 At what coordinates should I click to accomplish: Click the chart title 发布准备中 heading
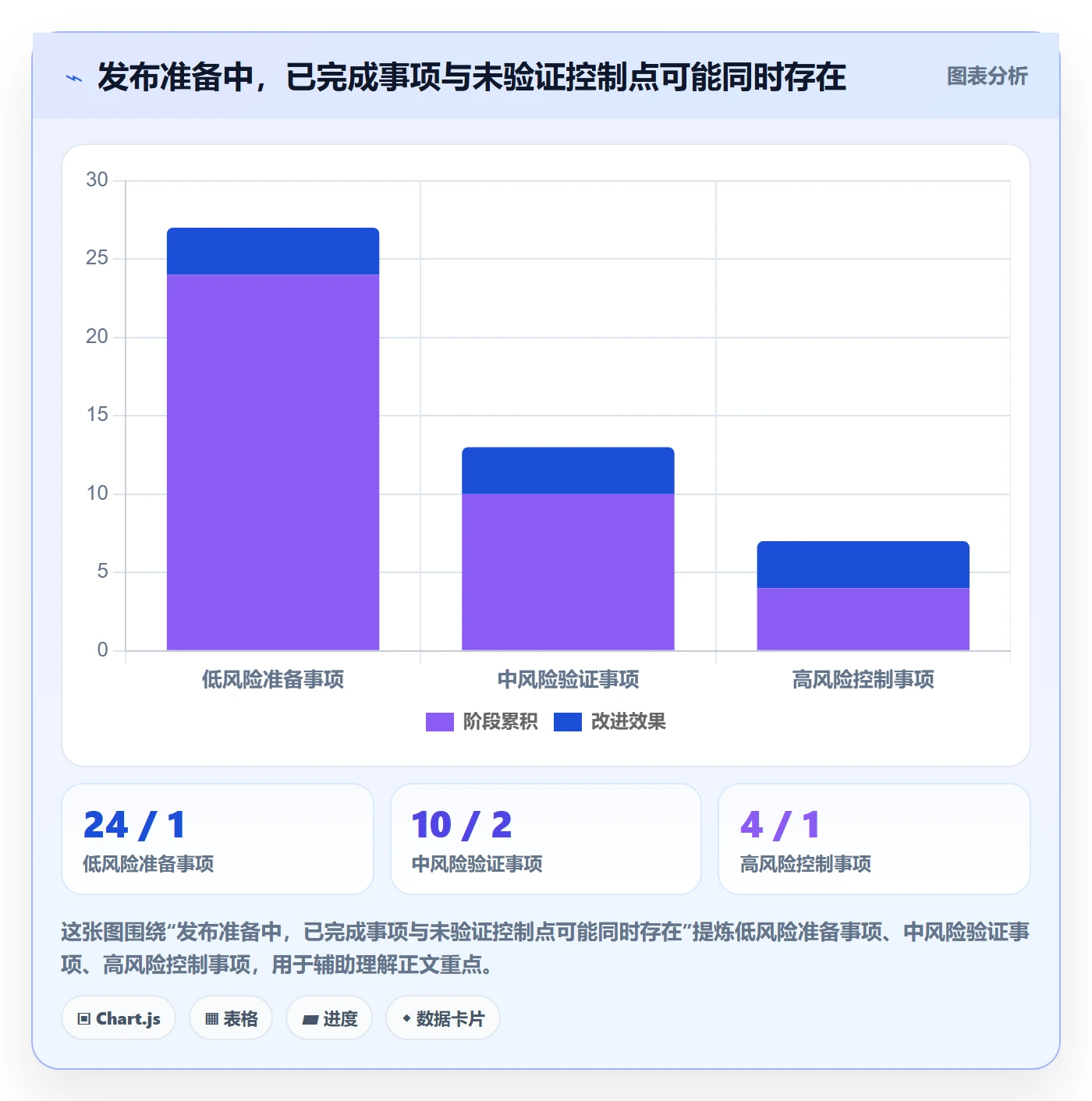coord(472,77)
